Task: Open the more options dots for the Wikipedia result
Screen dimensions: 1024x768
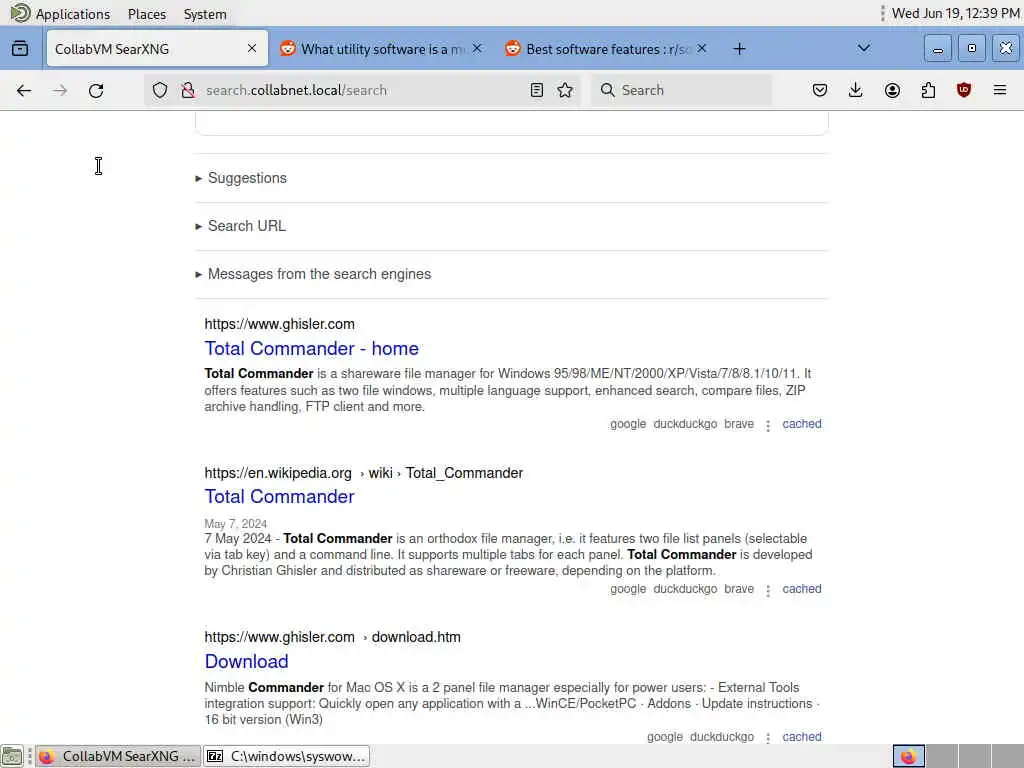Action: [x=768, y=590]
